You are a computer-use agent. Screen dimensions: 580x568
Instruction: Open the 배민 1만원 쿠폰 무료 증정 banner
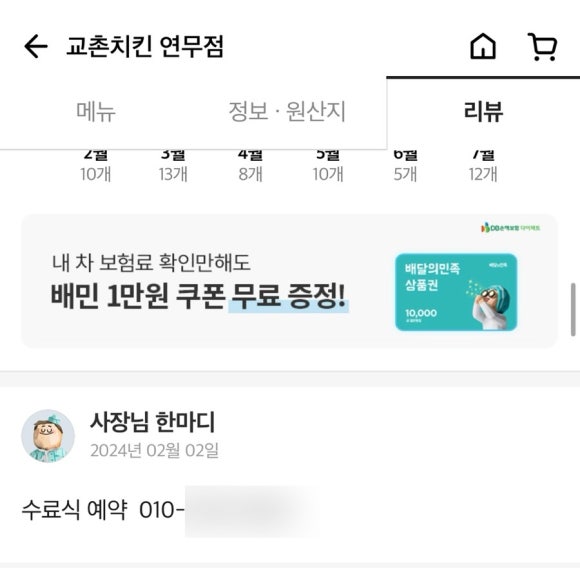289,281
